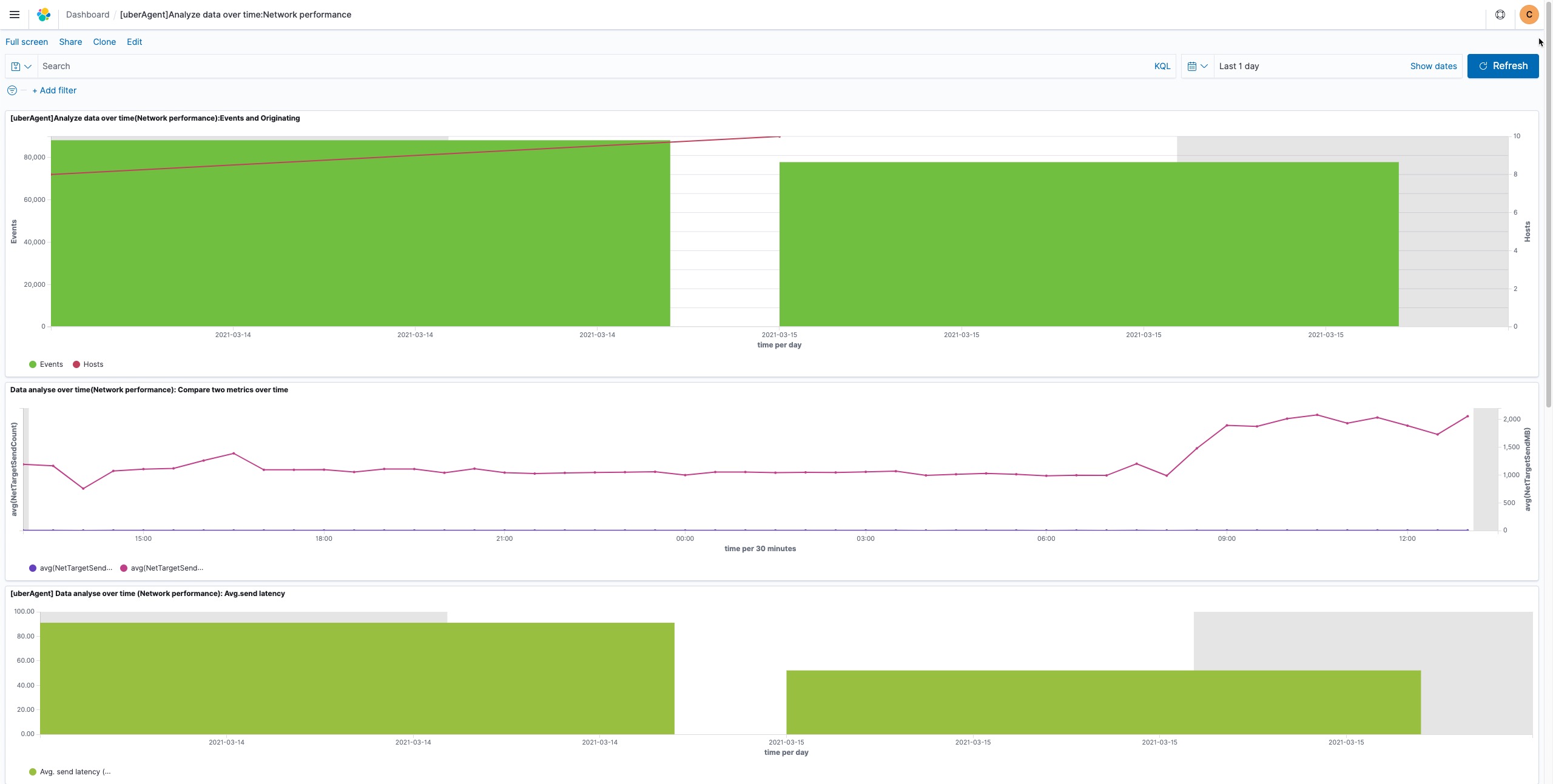Open the hamburger navigation menu

(x=15, y=15)
